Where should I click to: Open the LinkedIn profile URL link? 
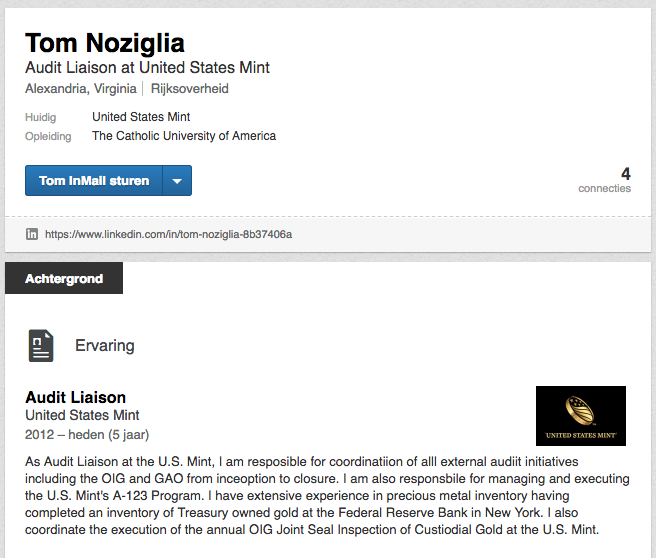(x=168, y=234)
